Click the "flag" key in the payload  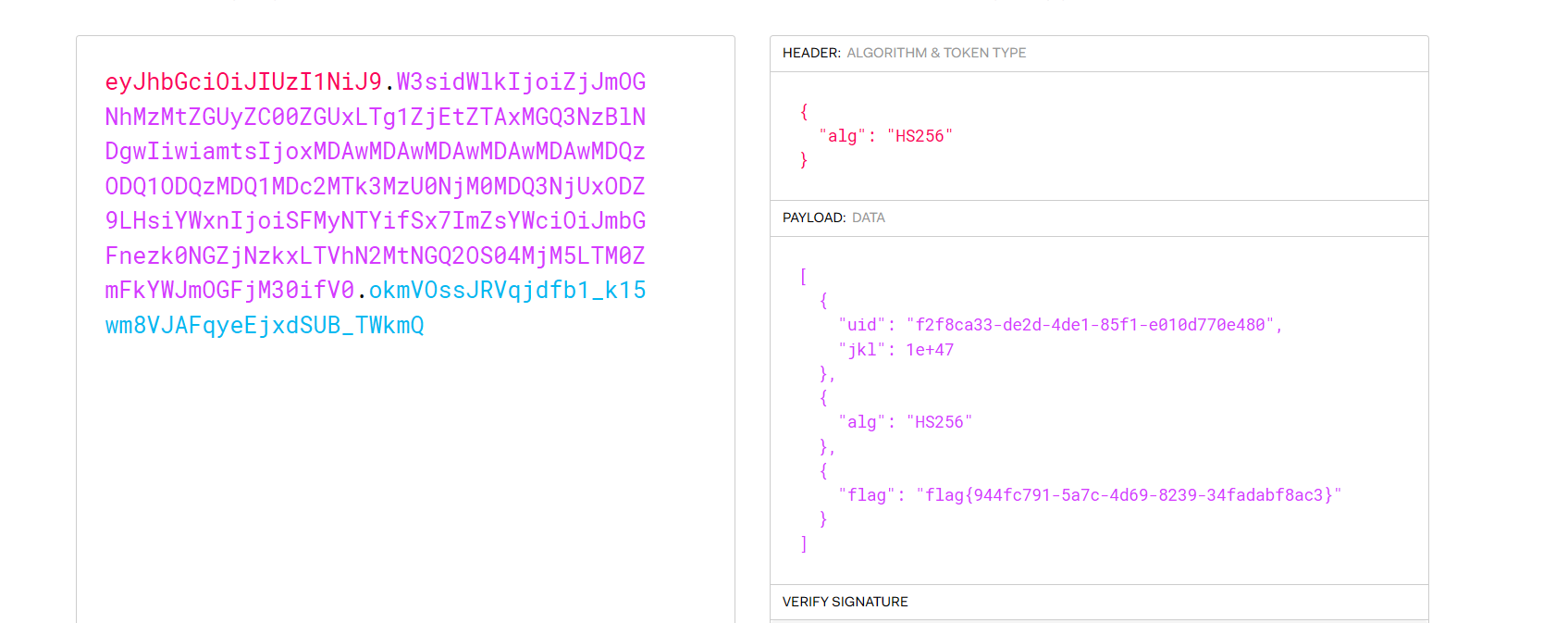867,495
